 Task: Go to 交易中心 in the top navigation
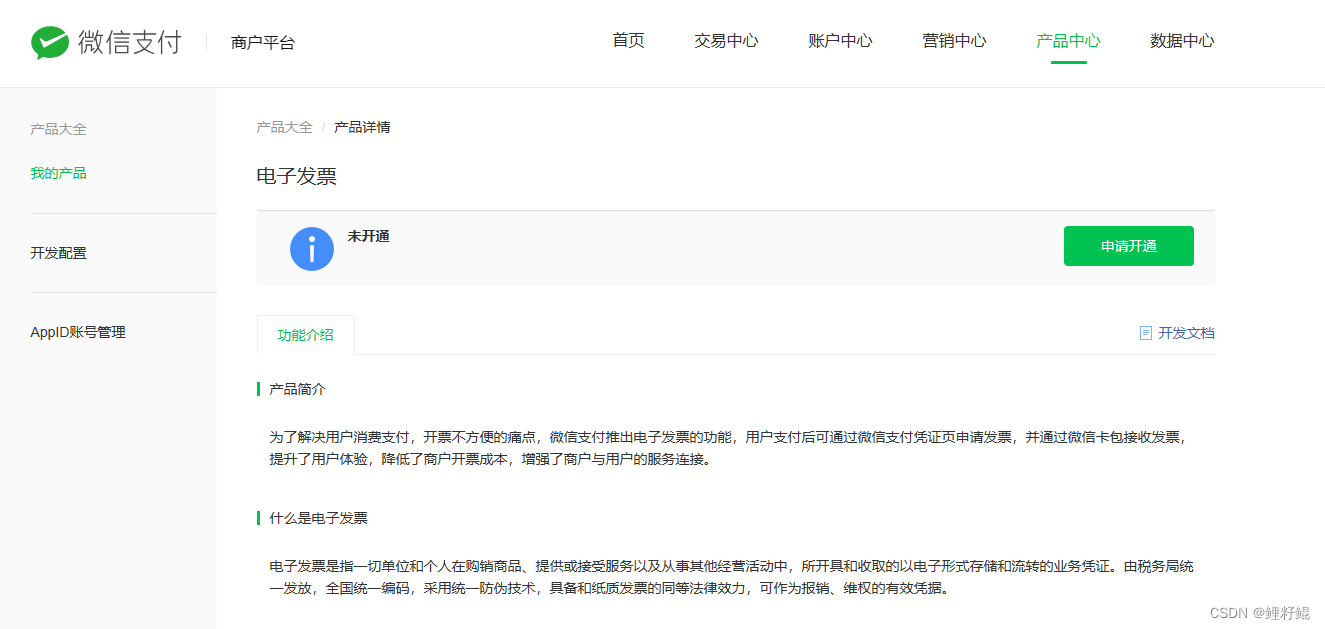click(x=726, y=41)
